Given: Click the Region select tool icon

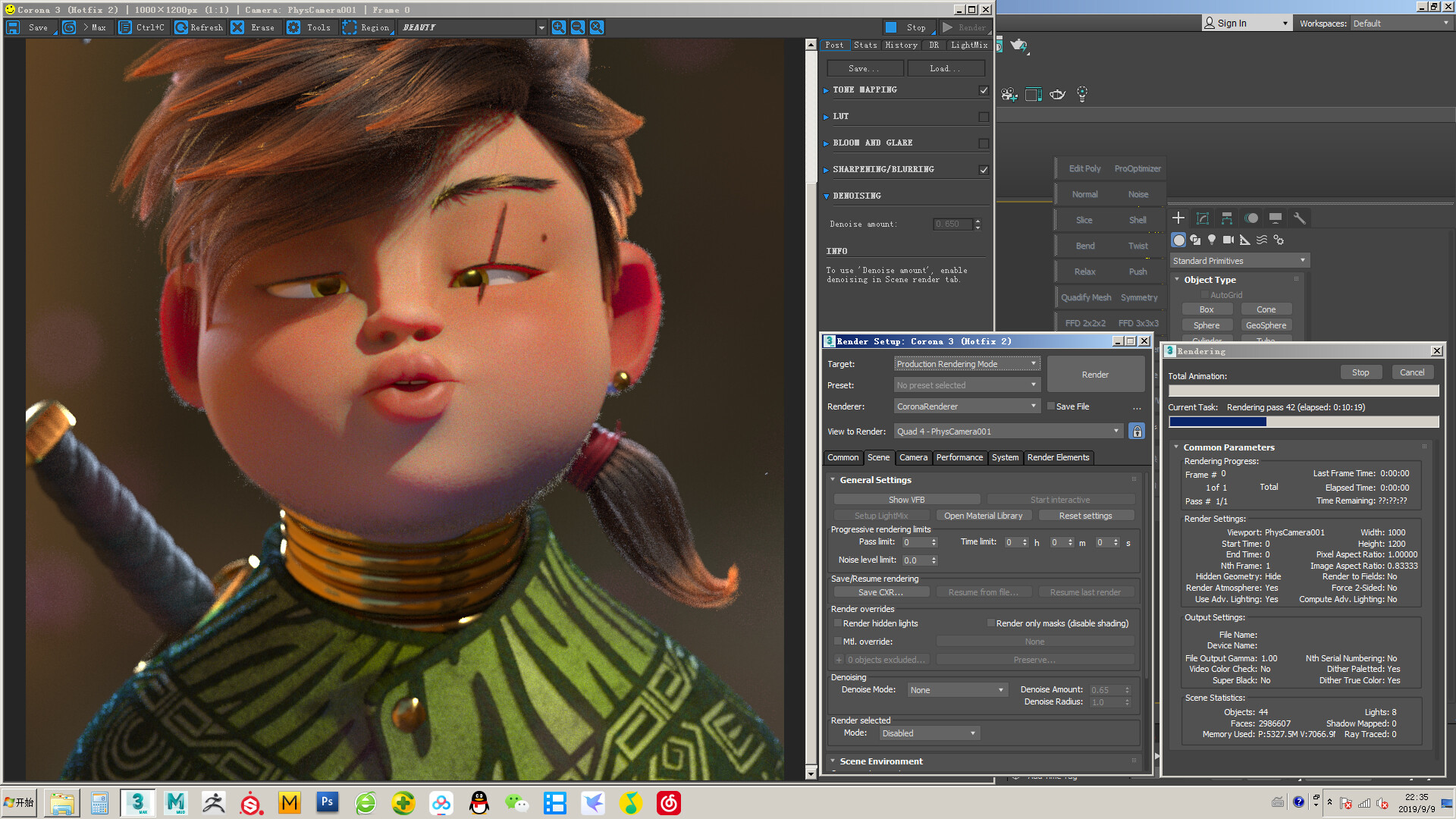Looking at the screenshot, I should click(x=350, y=27).
